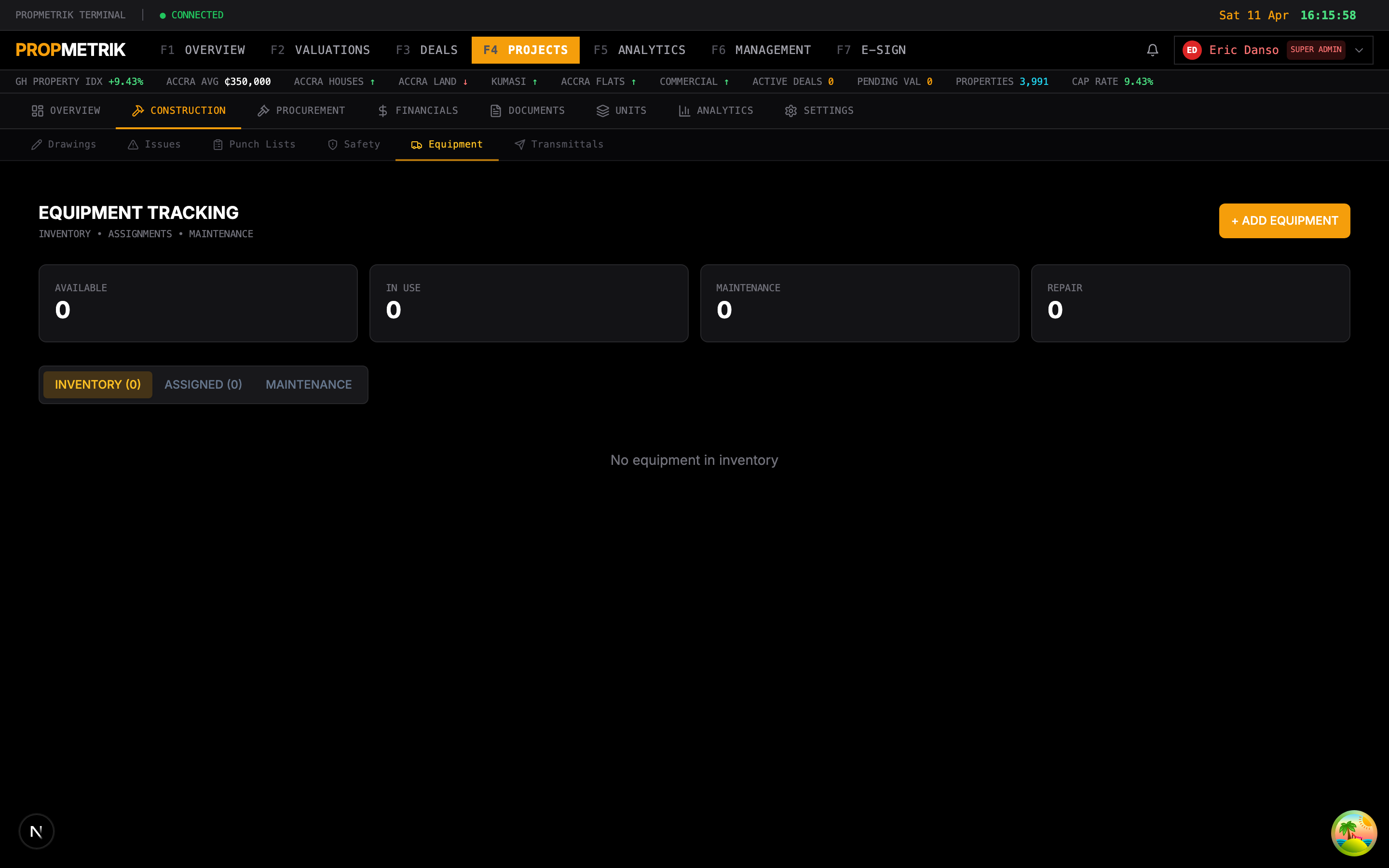Click the Repair count card

pos(1190,303)
